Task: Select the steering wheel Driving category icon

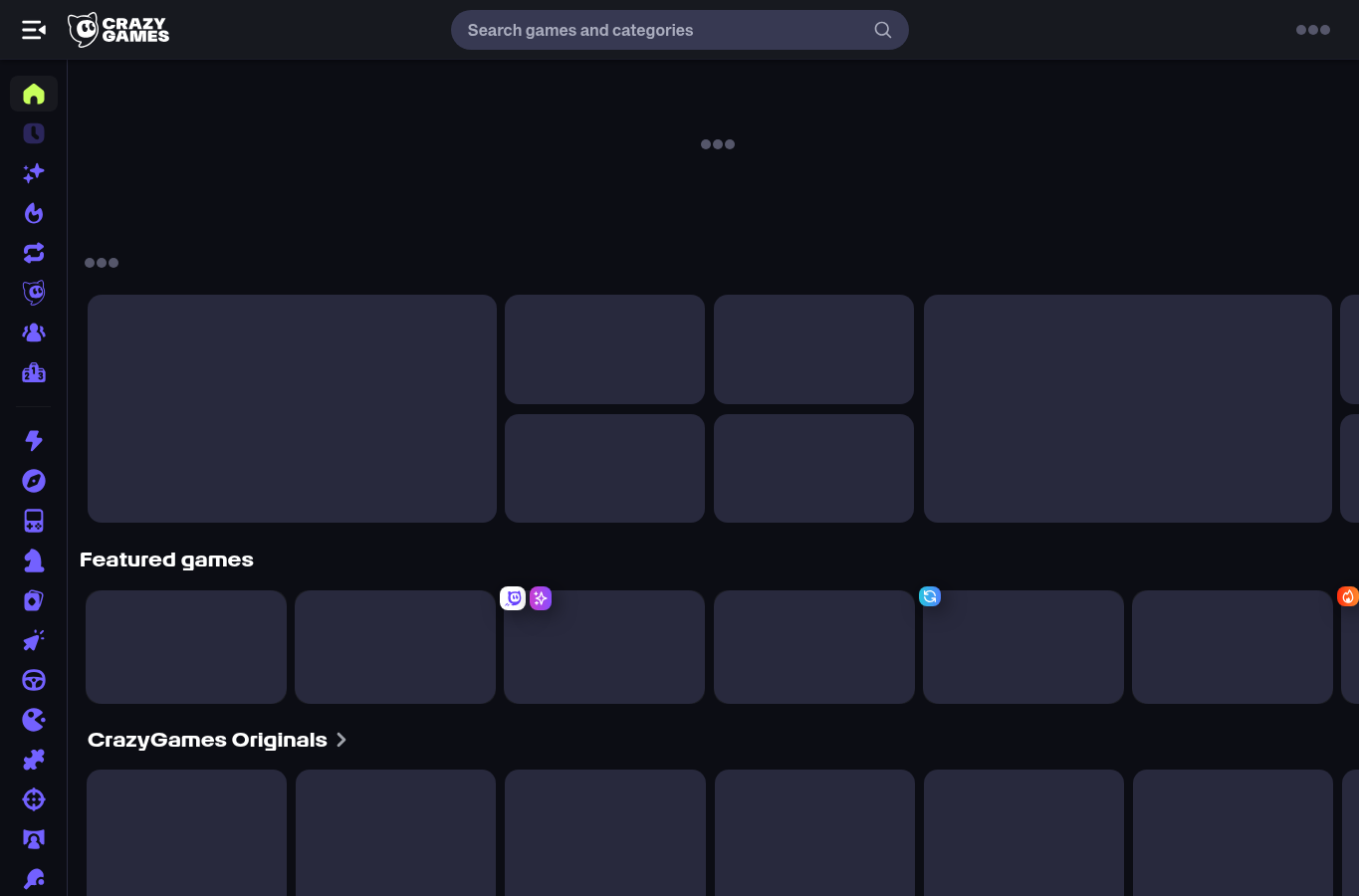Action: point(34,680)
